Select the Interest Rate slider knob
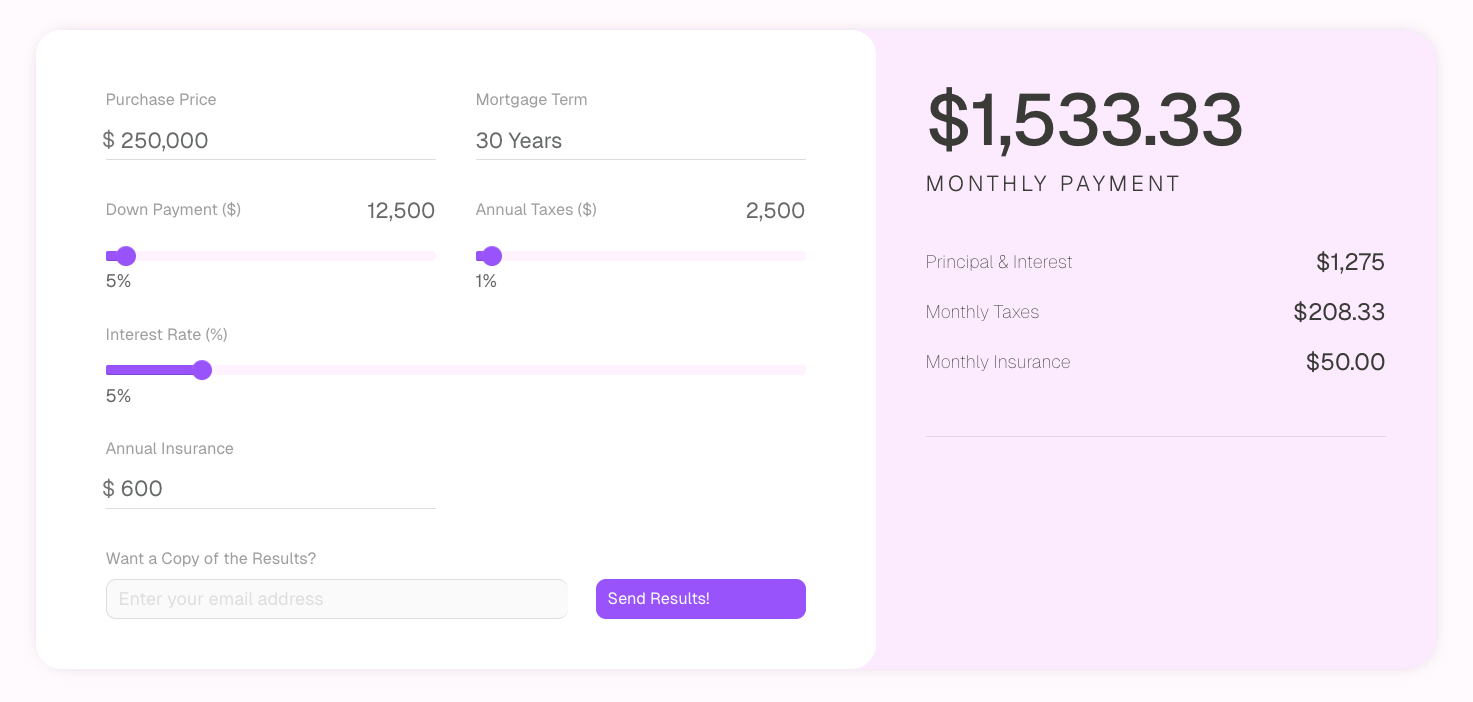This screenshot has width=1473, height=702. [x=202, y=370]
